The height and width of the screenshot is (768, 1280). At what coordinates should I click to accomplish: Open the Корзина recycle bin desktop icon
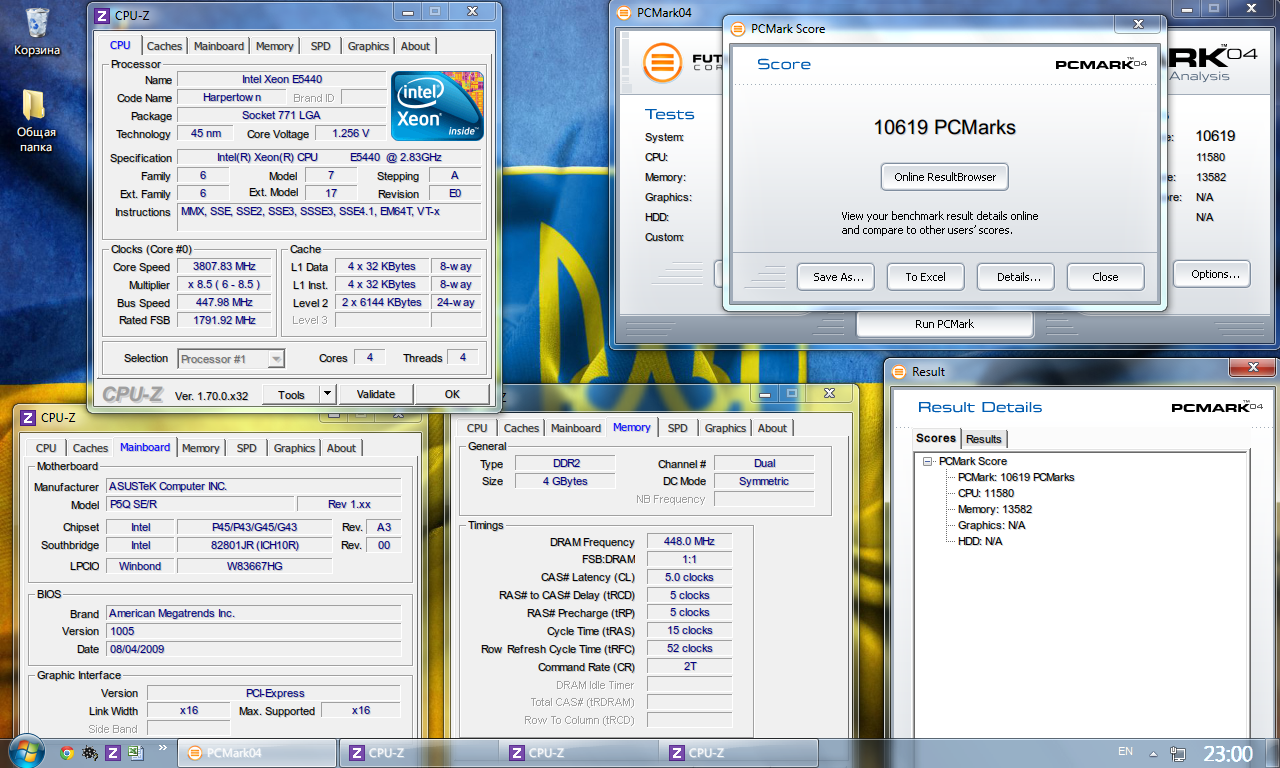tap(37, 30)
